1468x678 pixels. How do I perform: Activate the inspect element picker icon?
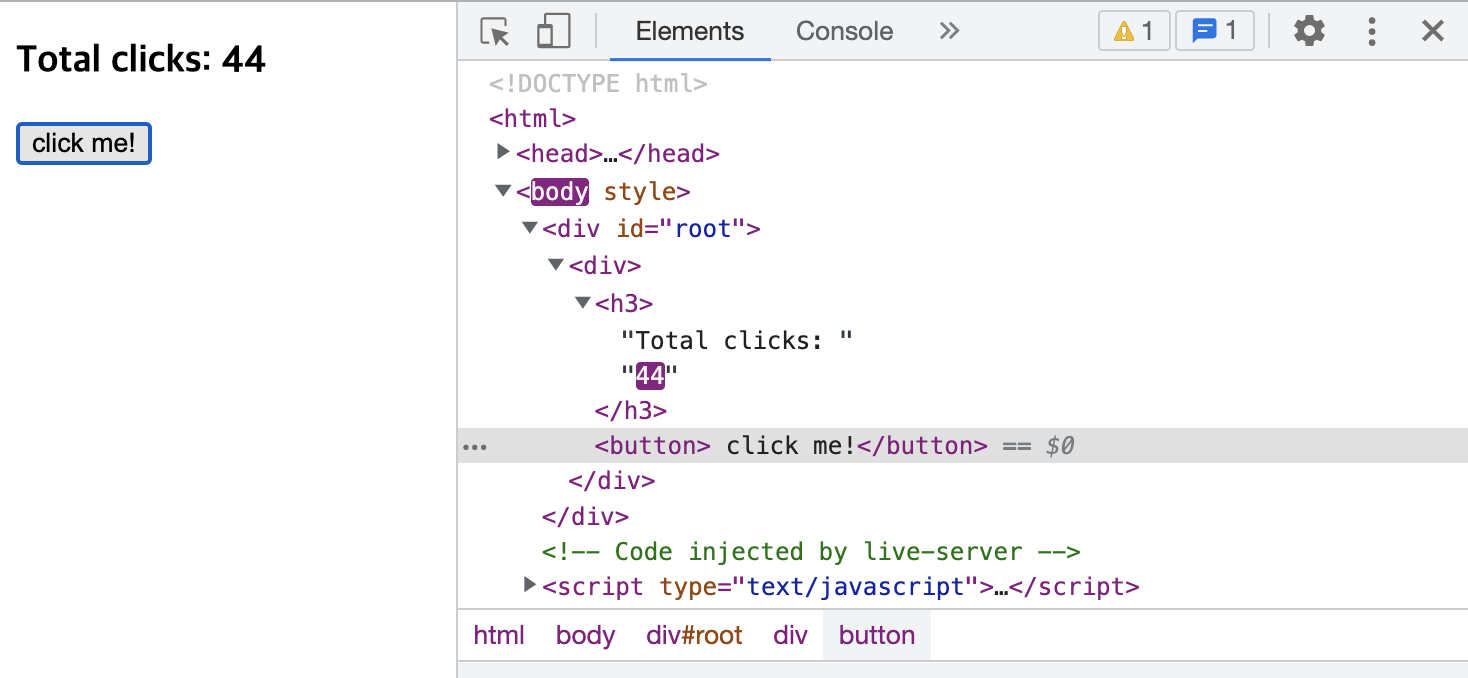tap(495, 31)
